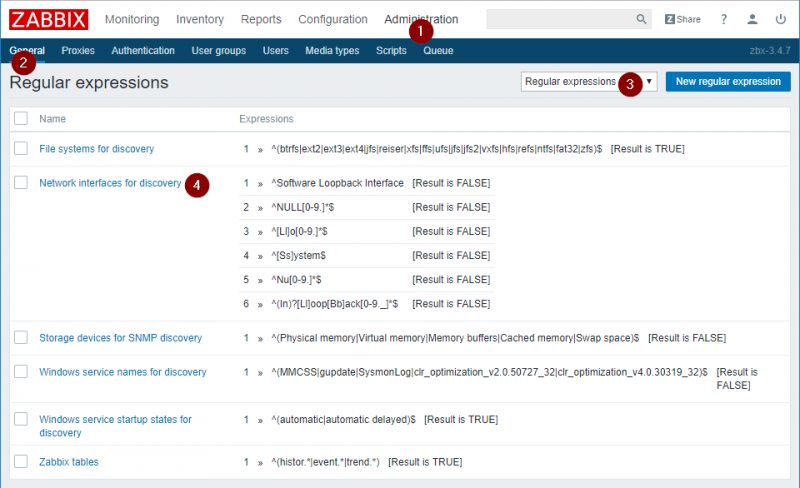This screenshot has width=800, height=488.
Task: Click the Name column header
Action: pyautogui.click(x=53, y=118)
